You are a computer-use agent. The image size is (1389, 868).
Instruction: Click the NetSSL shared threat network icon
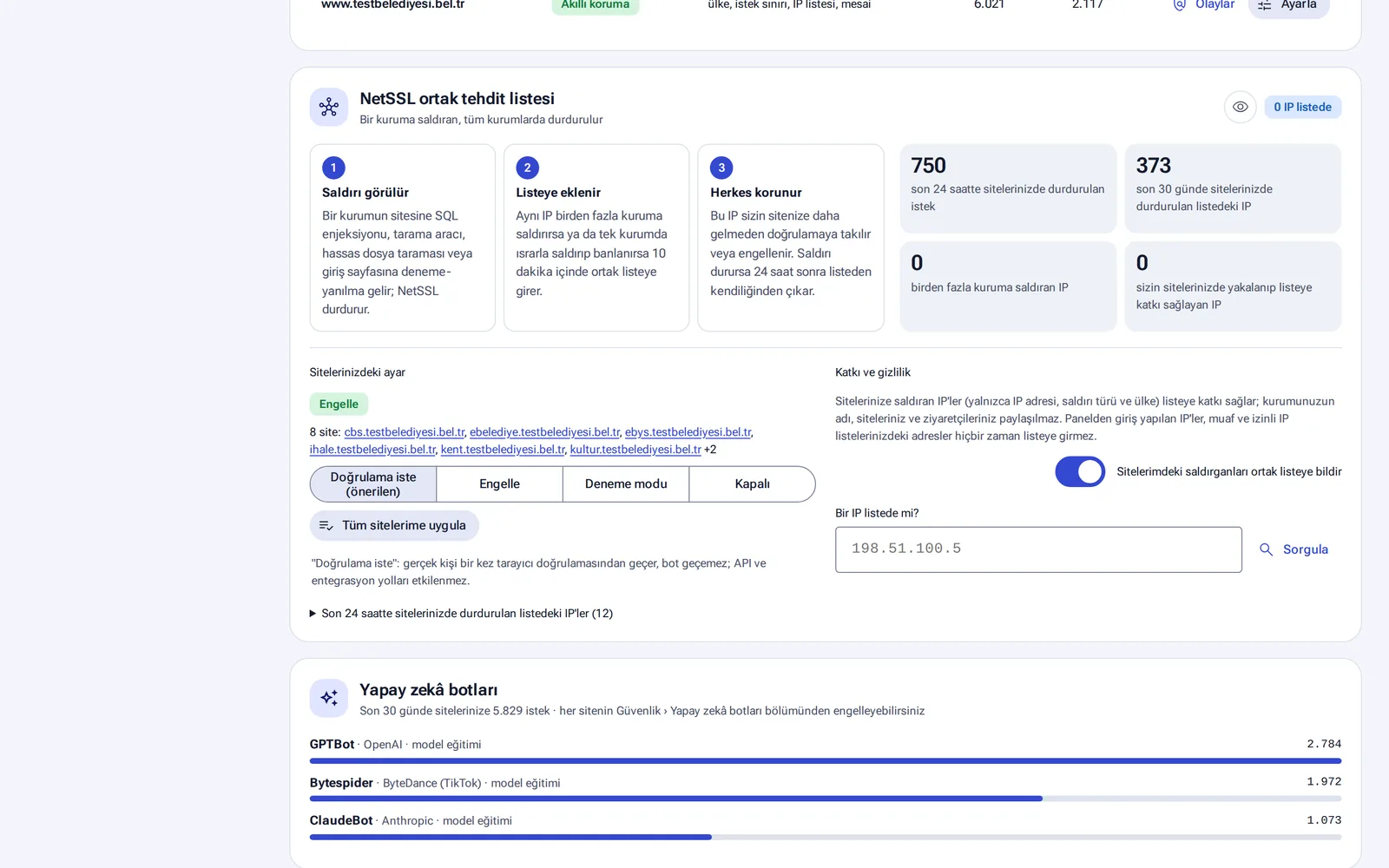pyautogui.click(x=329, y=108)
